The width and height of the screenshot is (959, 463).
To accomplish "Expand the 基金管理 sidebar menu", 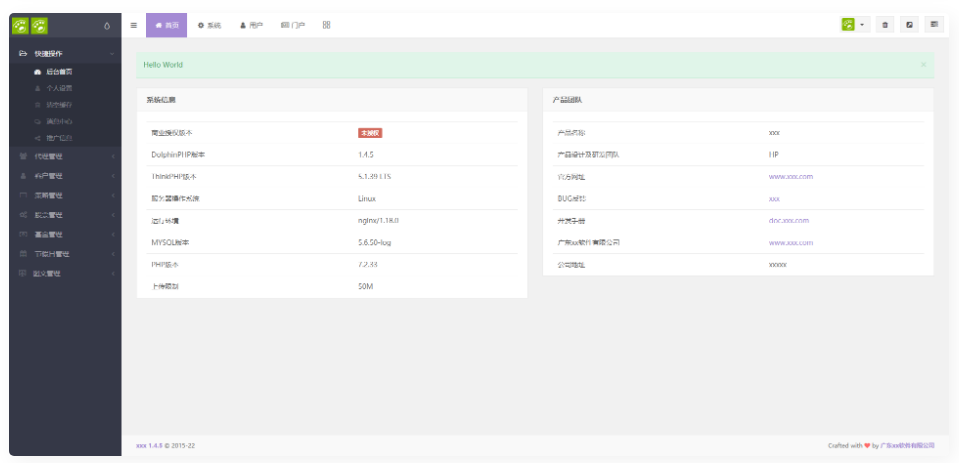I will click(x=60, y=234).
